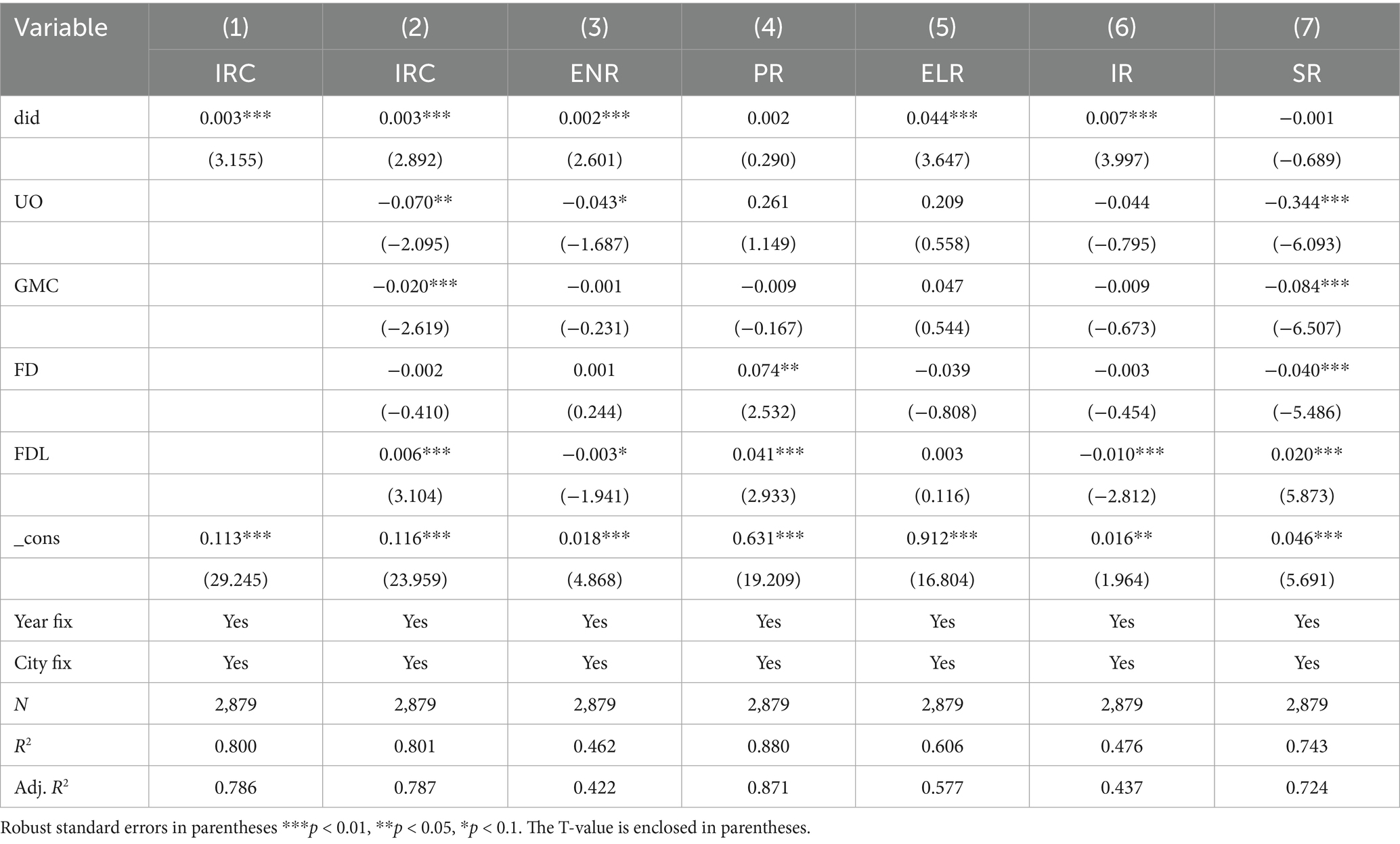Click the 0.044*** coefficient cell

click(x=942, y=118)
